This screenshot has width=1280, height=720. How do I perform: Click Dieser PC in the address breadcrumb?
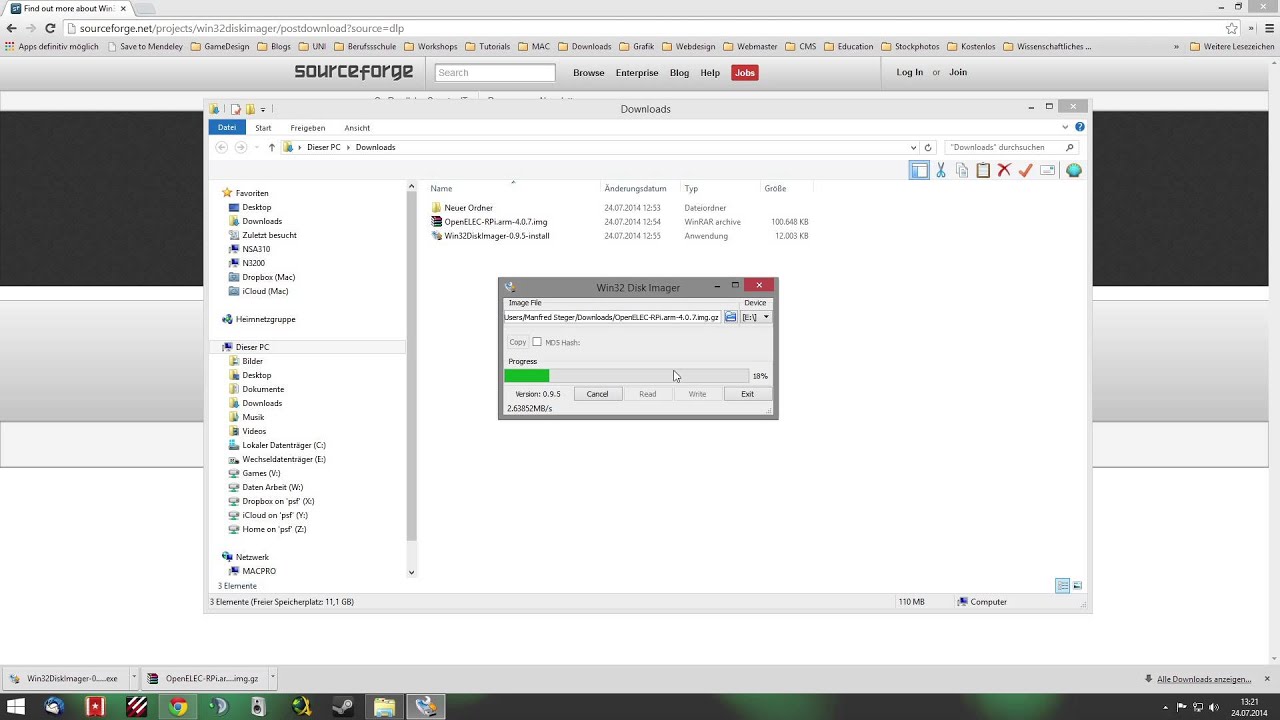(x=323, y=147)
